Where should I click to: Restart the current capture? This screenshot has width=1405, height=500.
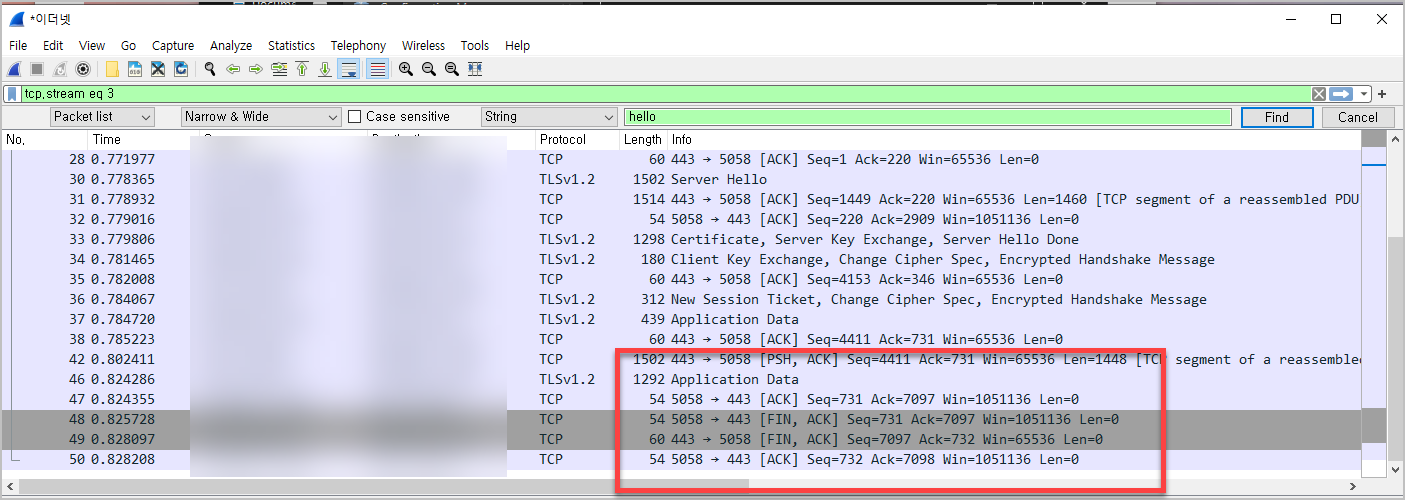[x=60, y=69]
